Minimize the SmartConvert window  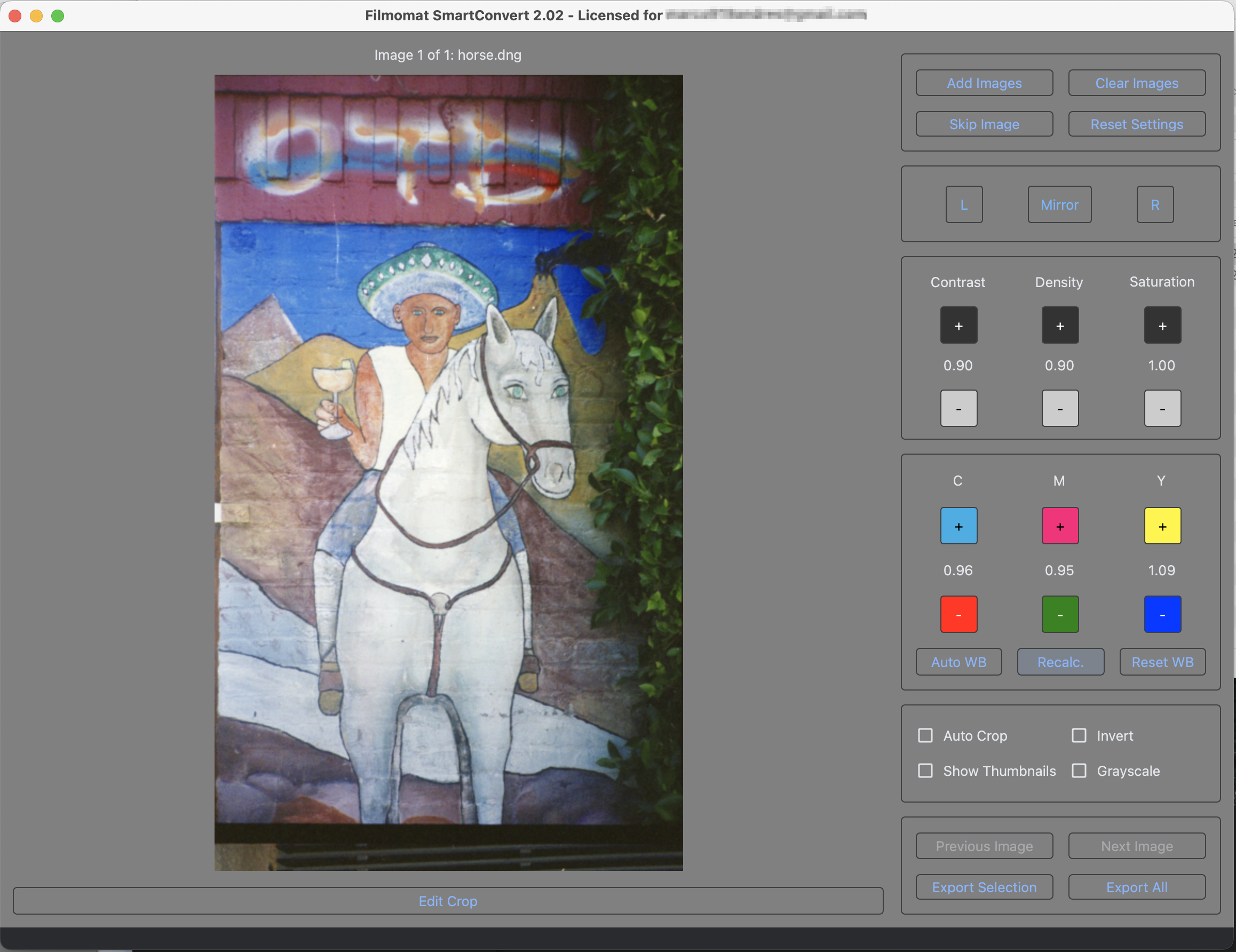36,16
